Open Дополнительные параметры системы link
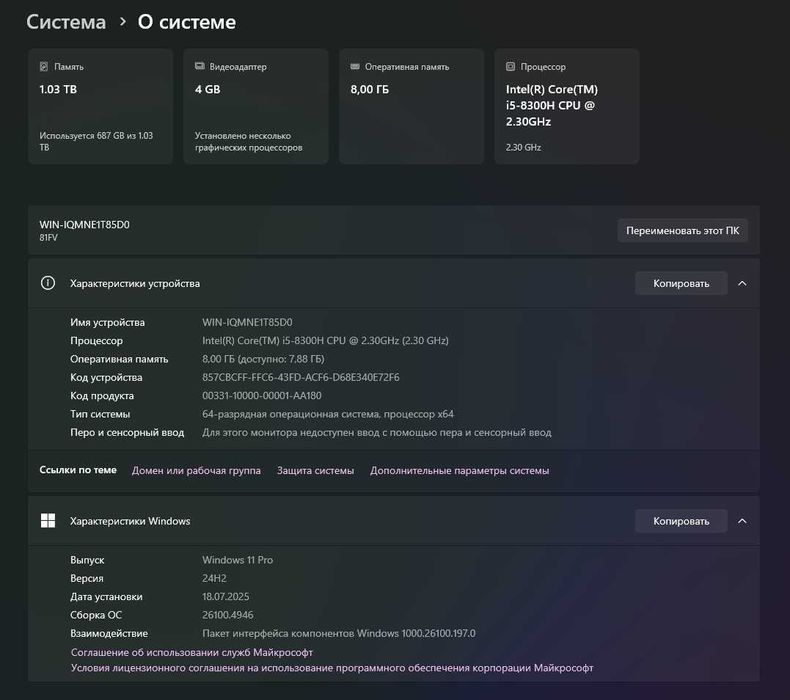Viewport: 790px width, 700px height. 459,470
